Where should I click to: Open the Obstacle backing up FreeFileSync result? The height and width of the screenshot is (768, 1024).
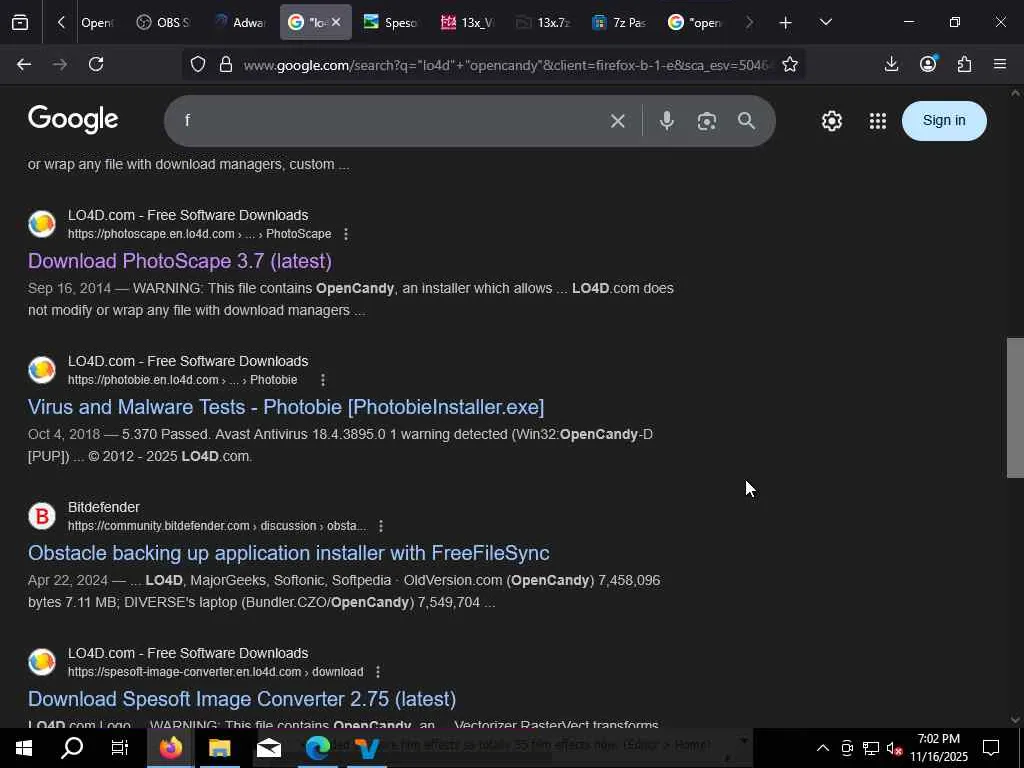[x=289, y=553]
